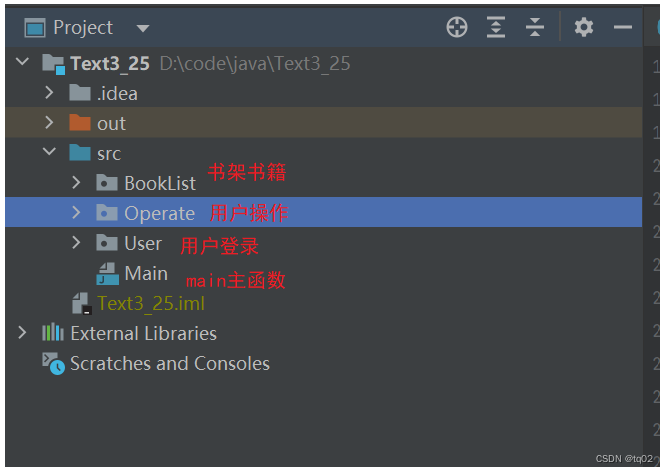Click the Collapse All toolbar icon
The height and width of the screenshot is (474, 669).
535,27
